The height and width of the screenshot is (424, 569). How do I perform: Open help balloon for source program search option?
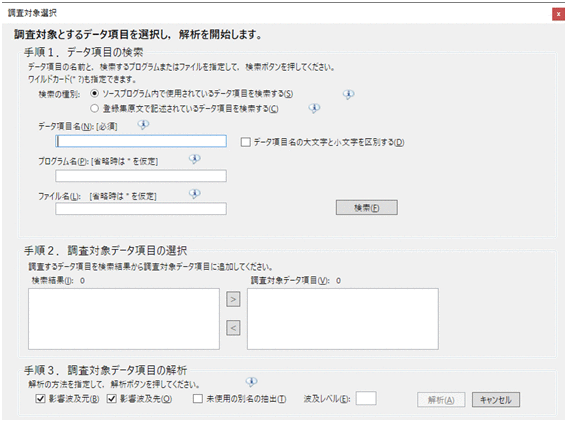coord(348,95)
